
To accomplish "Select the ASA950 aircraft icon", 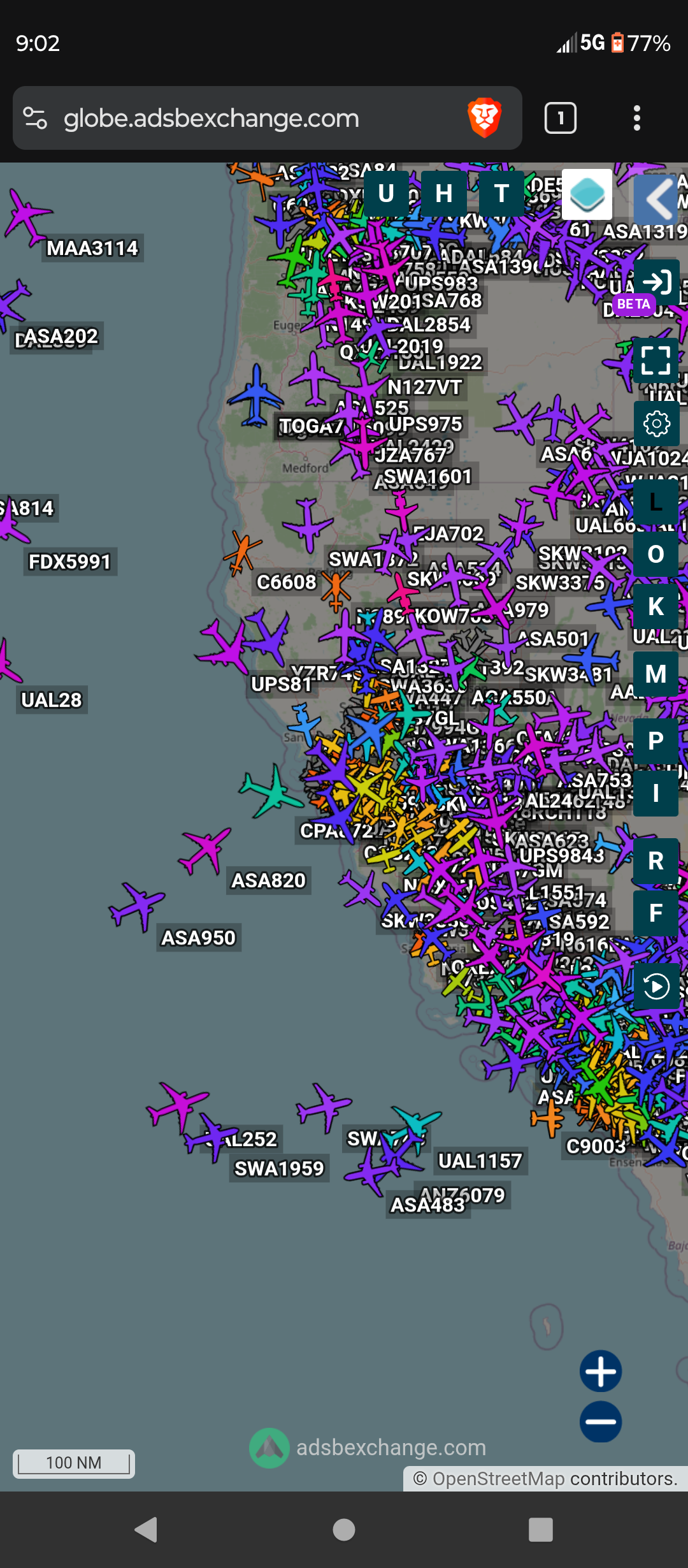I will [137, 905].
